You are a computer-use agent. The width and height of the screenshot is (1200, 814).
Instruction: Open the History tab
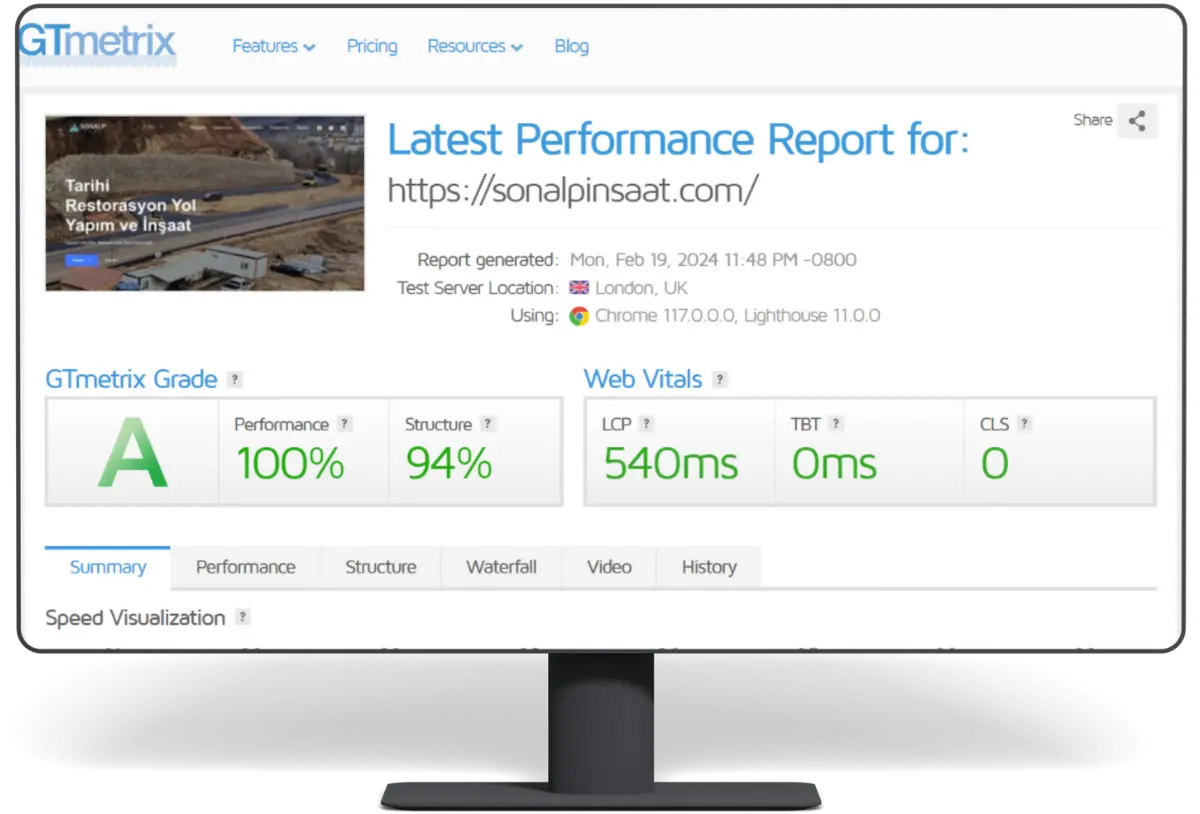coord(709,567)
